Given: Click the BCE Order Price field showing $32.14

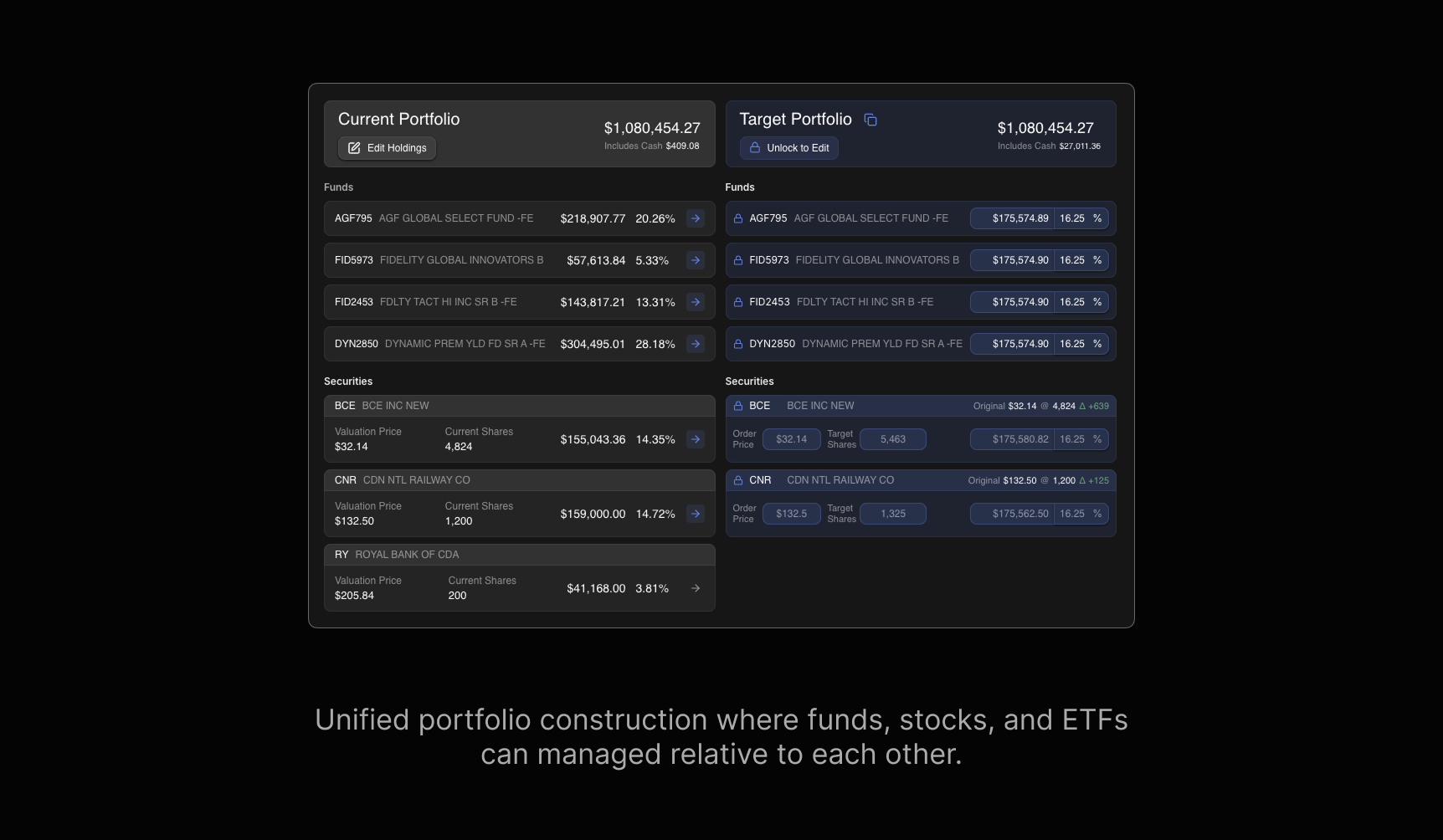Looking at the screenshot, I should 791,439.
